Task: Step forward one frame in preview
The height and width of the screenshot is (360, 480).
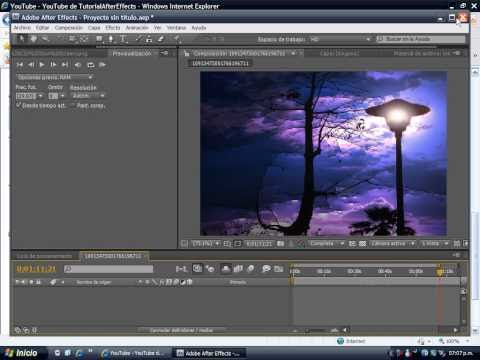Action: (x=53, y=65)
